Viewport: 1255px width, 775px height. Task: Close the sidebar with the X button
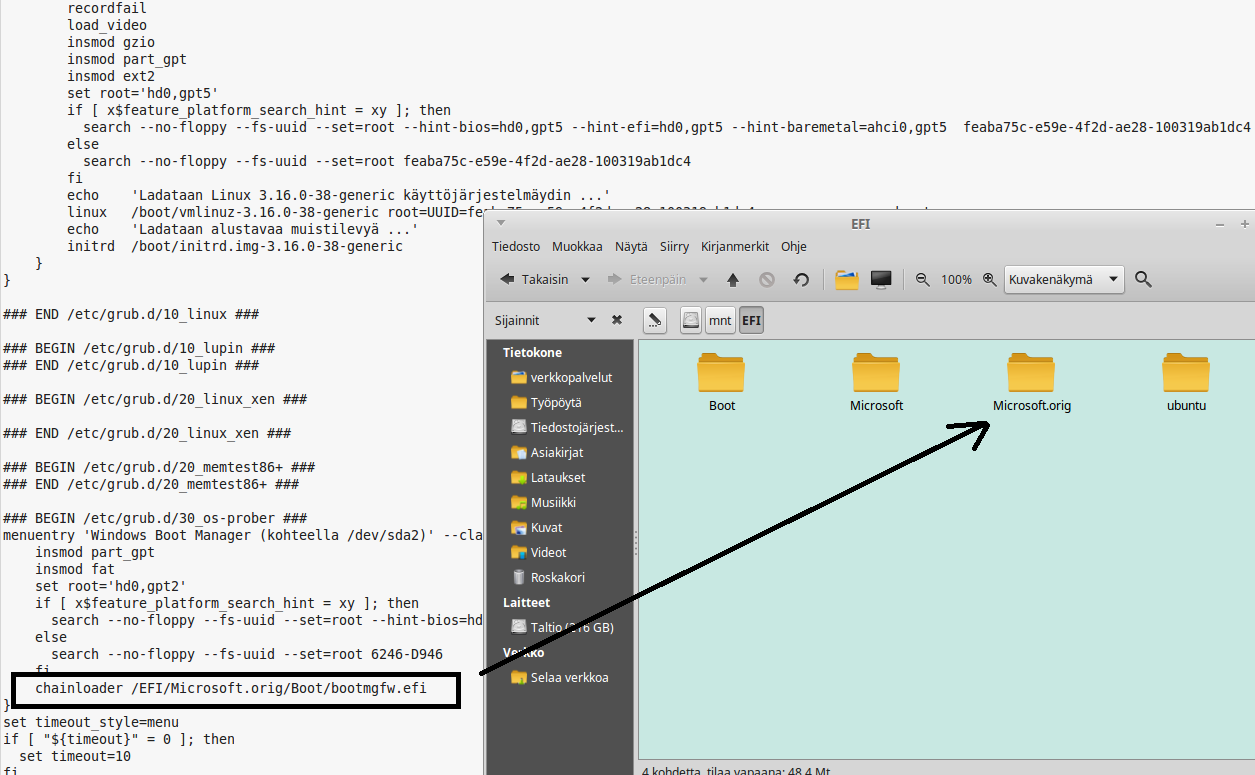(617, 320)
